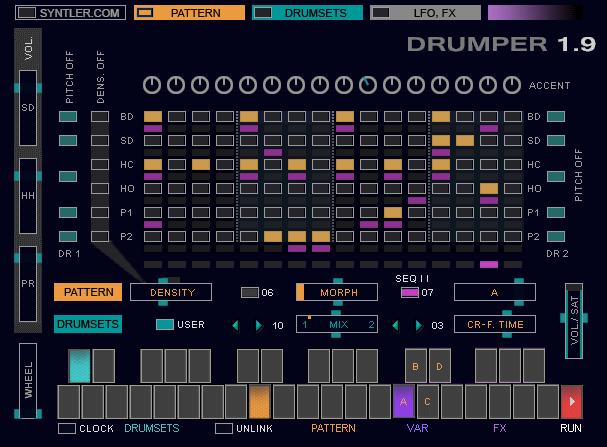Step back the value left of 03
Viewport: 607px width, 447px height.
(395, 325)
